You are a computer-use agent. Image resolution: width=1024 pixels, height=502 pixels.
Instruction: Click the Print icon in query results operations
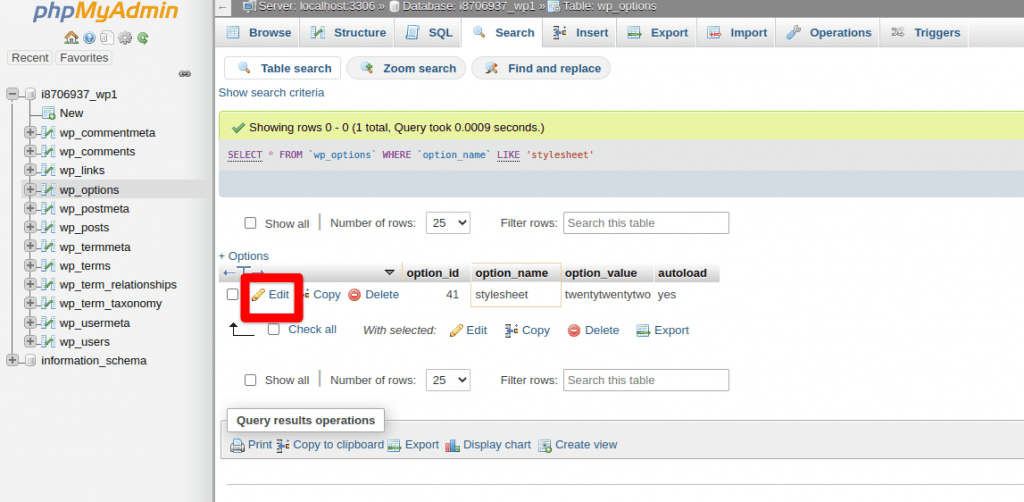(237, 445)
